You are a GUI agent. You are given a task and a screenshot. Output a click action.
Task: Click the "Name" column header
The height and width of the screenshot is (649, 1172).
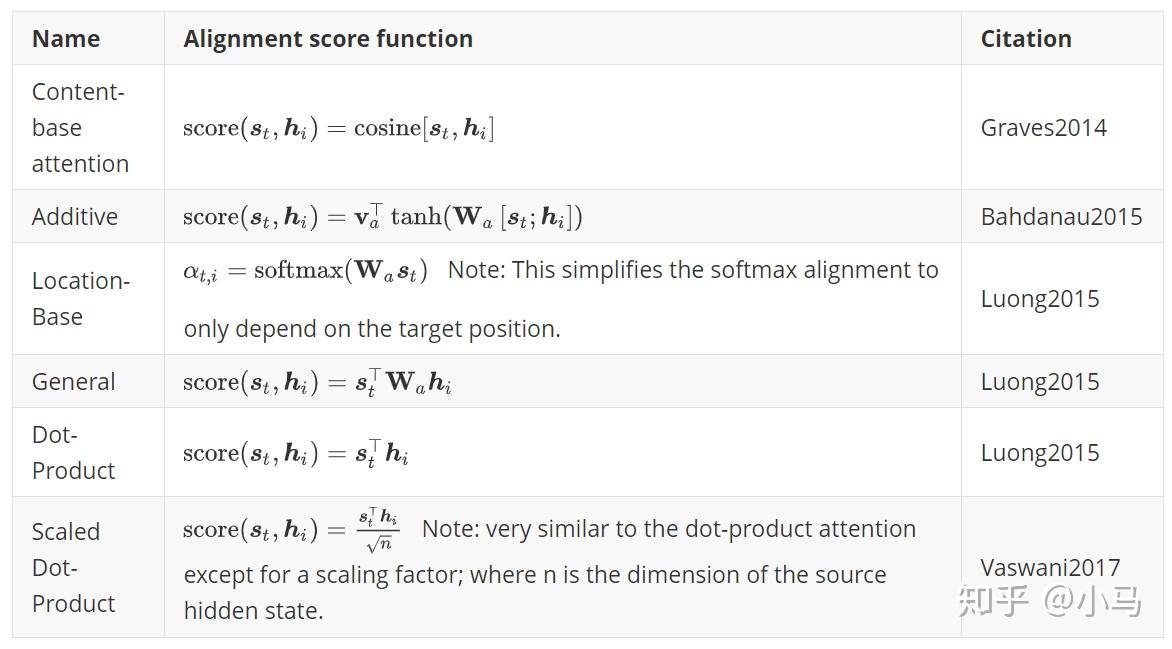click(x=66, y=39)
